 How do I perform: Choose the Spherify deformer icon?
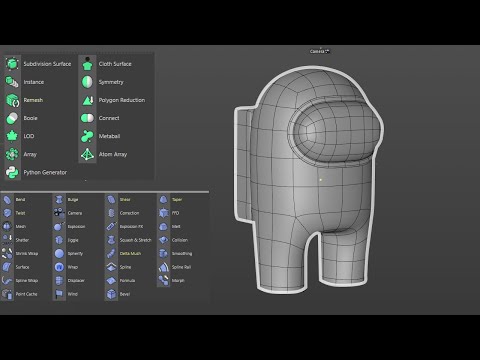[x=59, y=254]
